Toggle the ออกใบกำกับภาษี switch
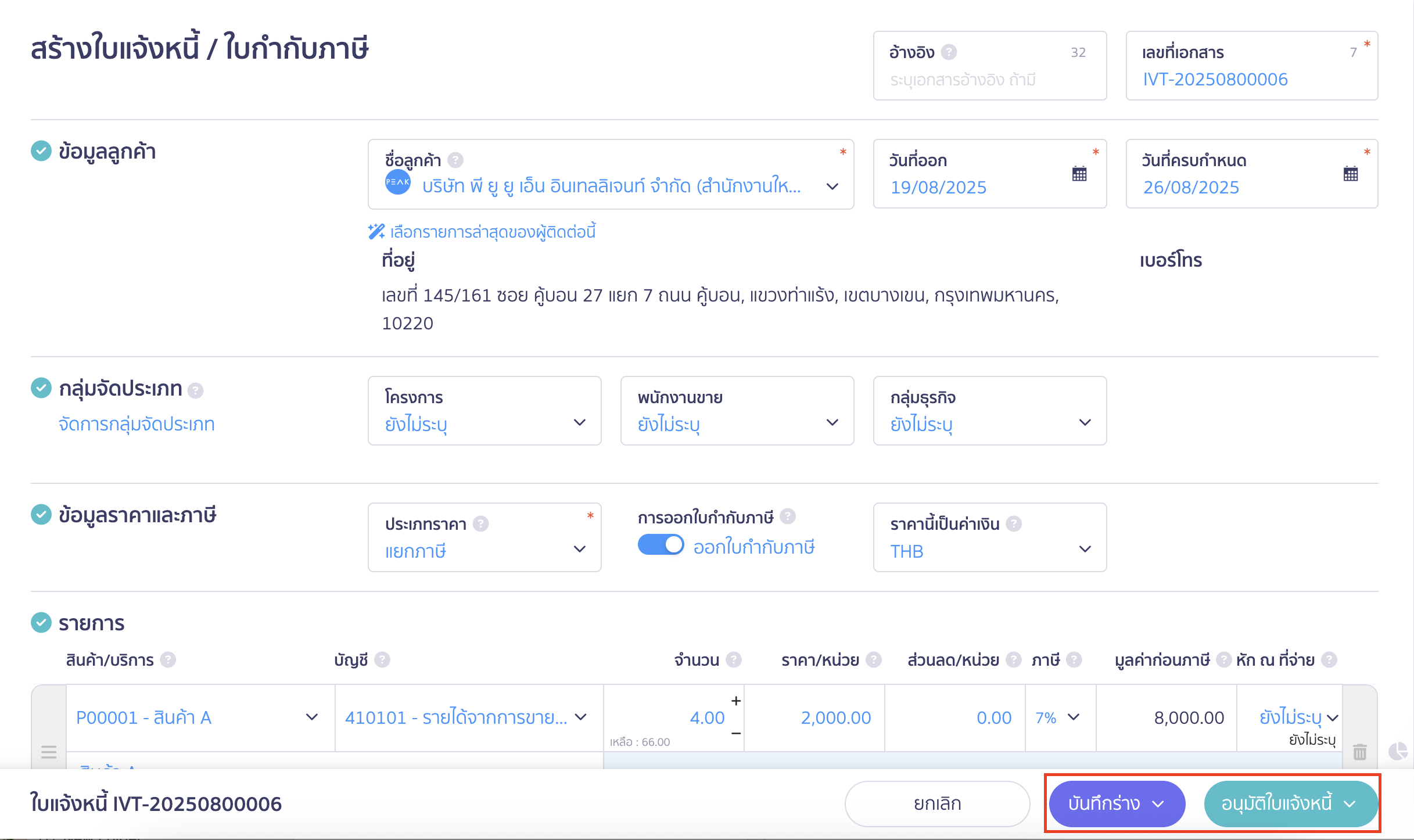 coord(661,545)
